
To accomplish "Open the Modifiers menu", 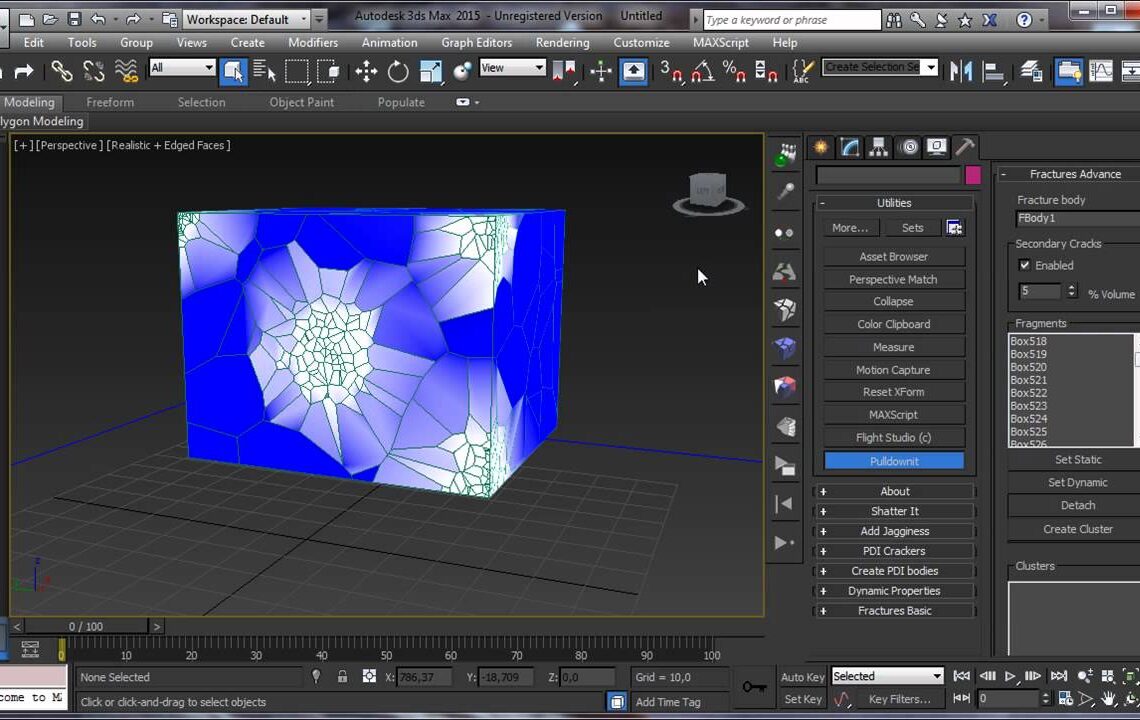I will pyautogui.click(x=313, y=43).
